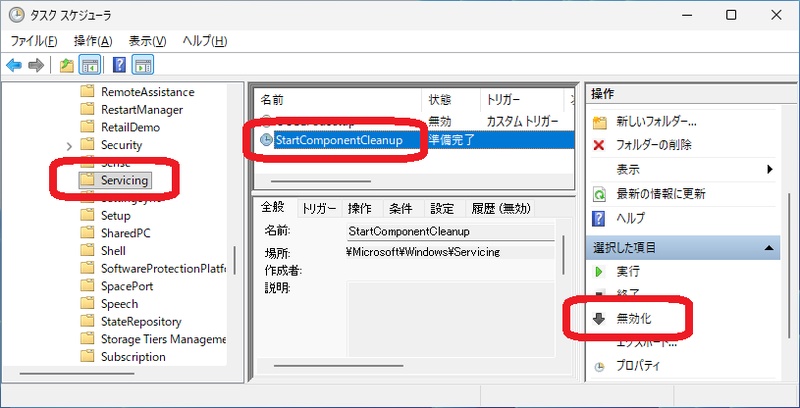800x408 pixels.
Task: Switch to the 操作 tab
Action: tap(360, 208)
